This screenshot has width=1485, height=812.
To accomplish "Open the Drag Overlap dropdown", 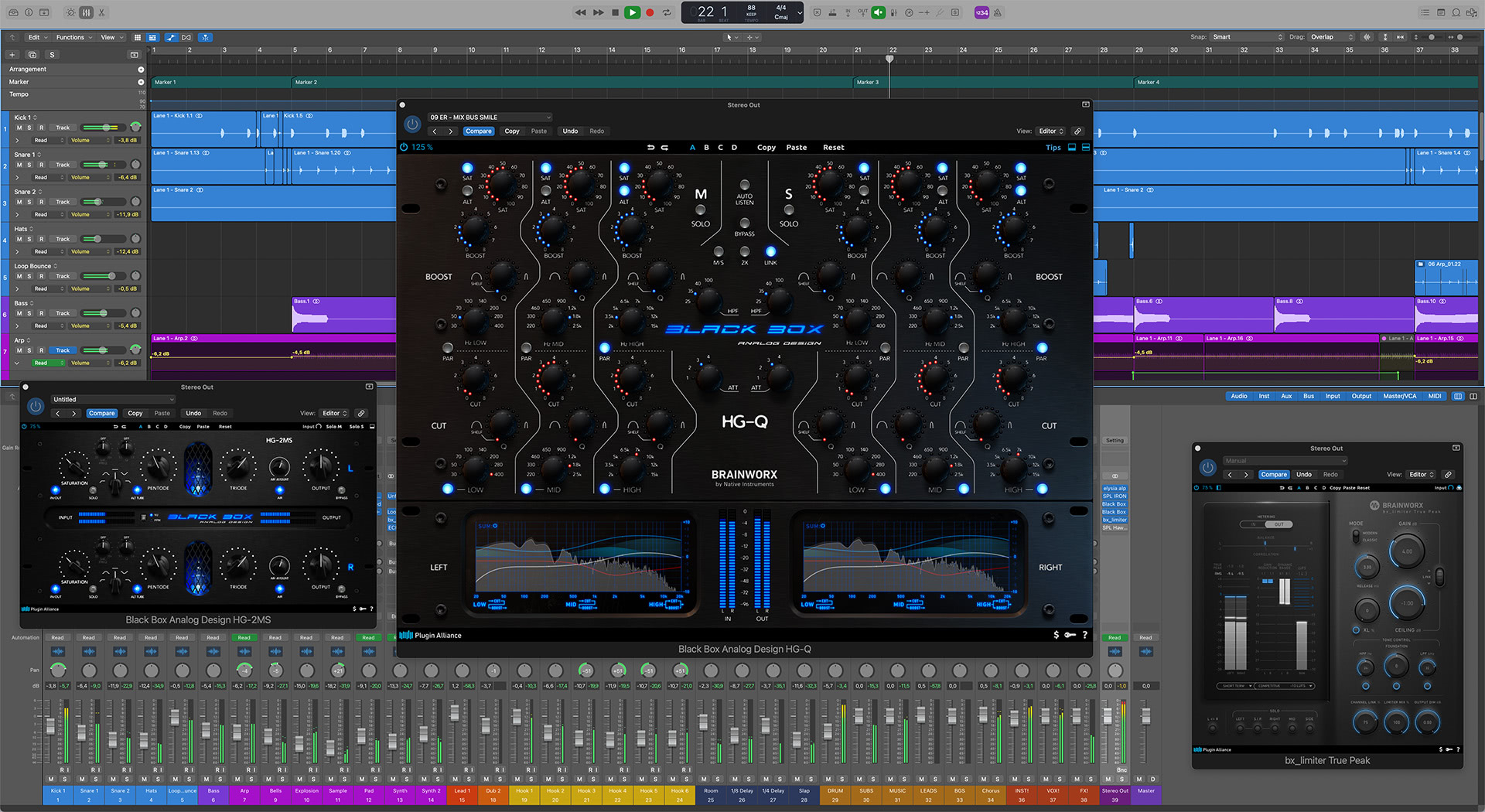I will pyautogui.click(x=1332, y=37).
